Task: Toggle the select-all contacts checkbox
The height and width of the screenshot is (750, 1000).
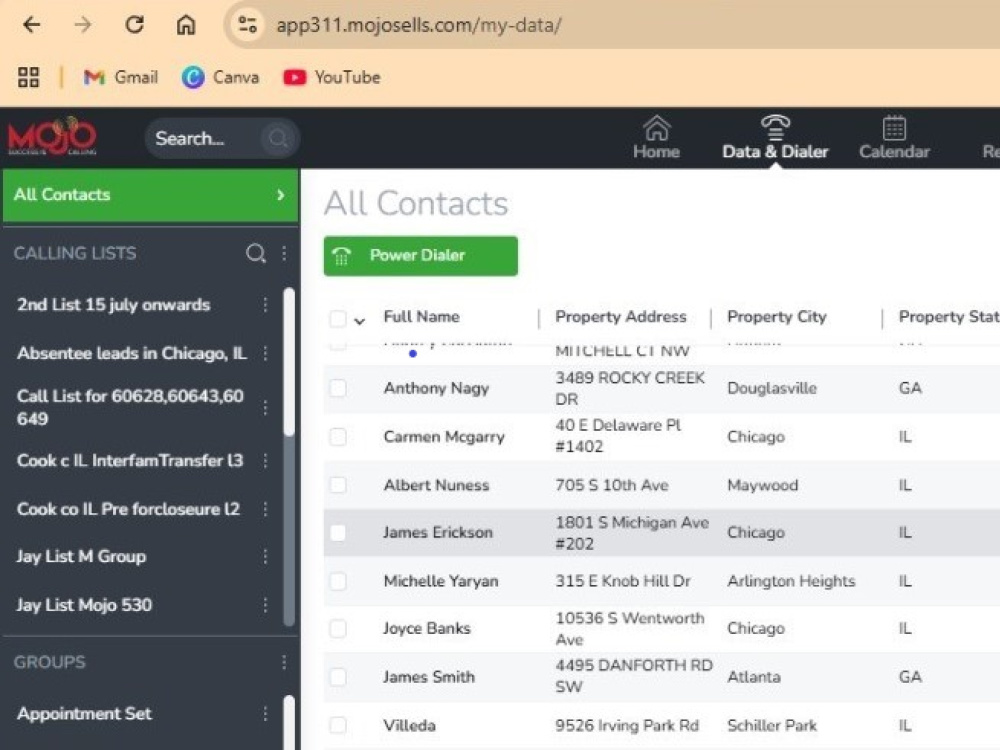Action: tap(337, 318)
